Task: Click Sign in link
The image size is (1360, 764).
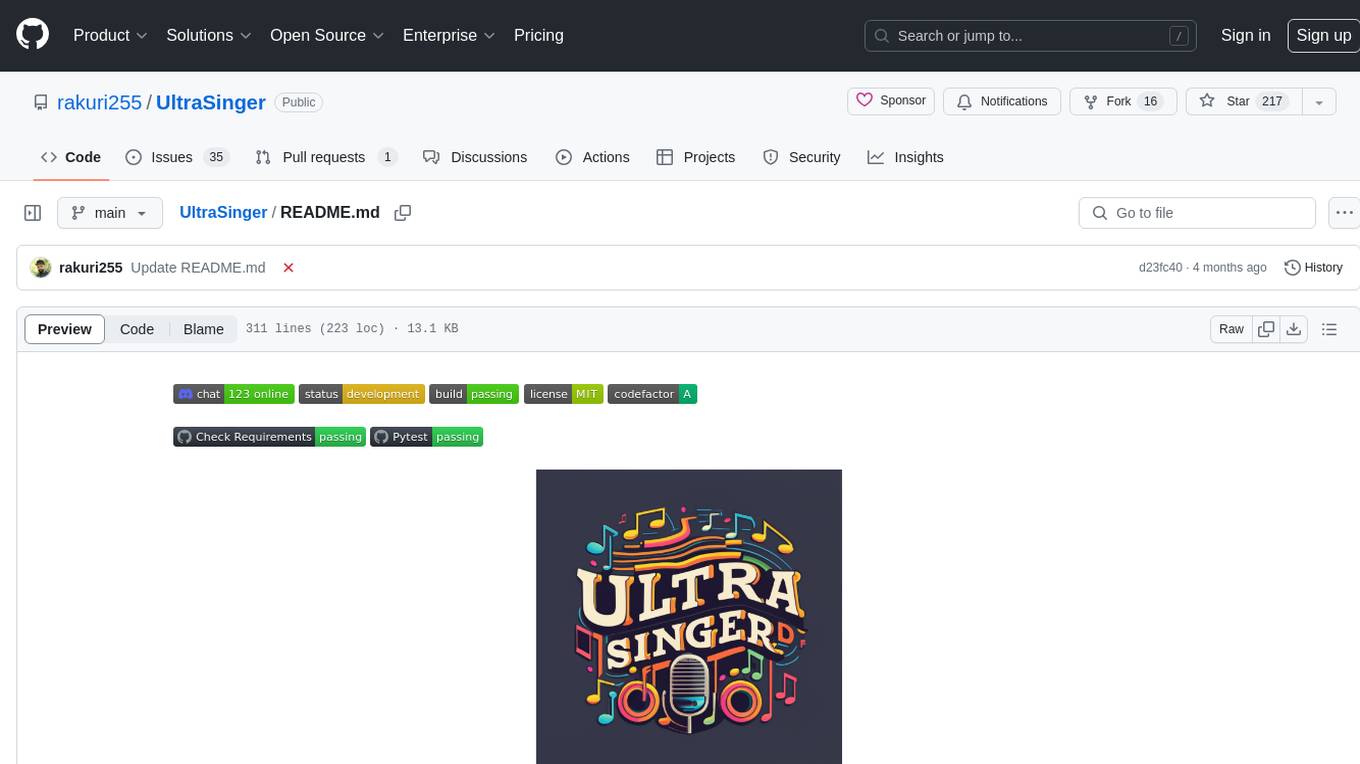Action: 1245,35
